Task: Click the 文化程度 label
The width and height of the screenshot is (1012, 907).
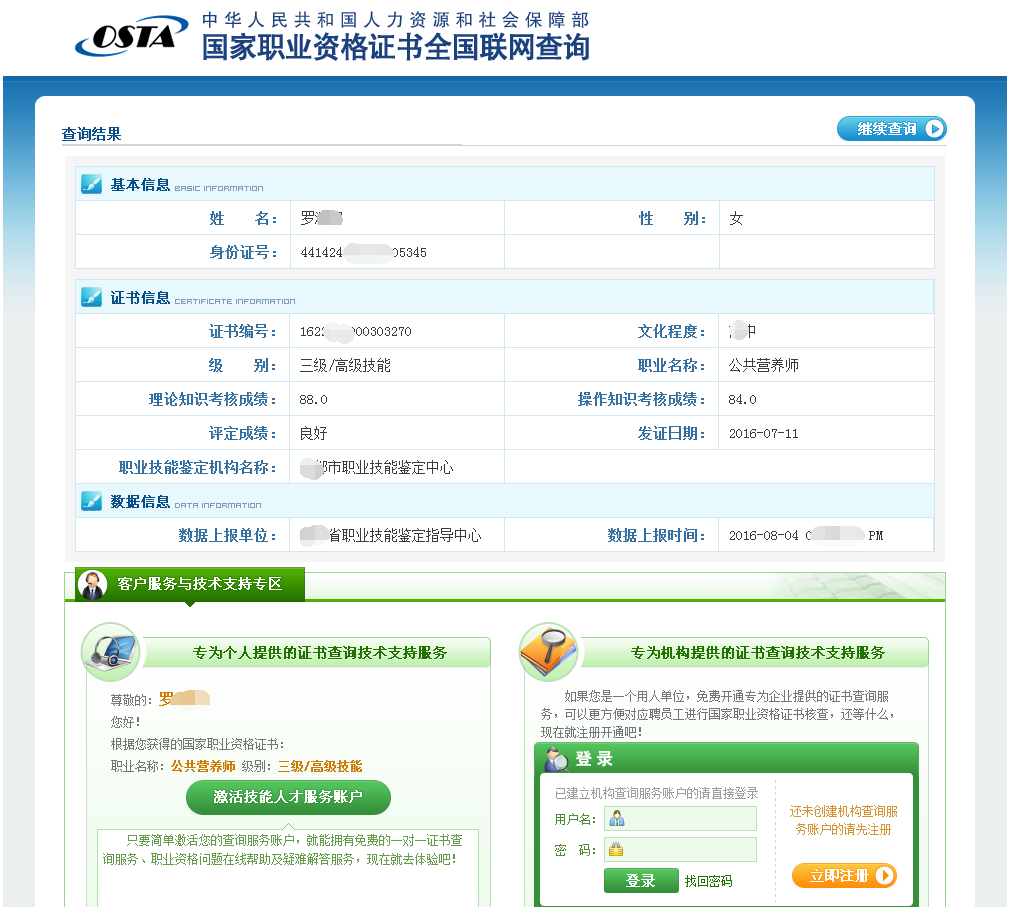Action: (x=671, y=331)
